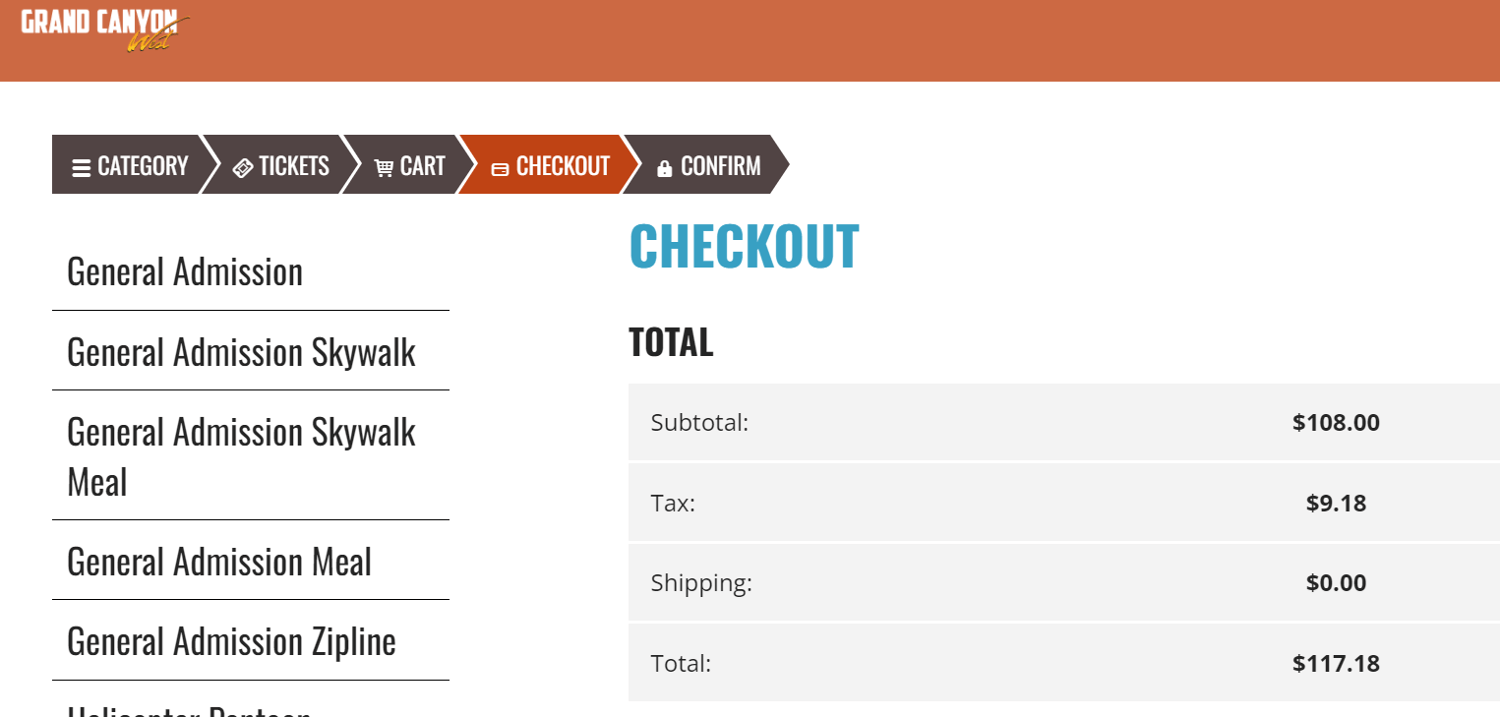The width and height of the screenshot is (1500, 717).
Task: Click the ticket icon in the Tickets step
Action: tap(243, 166)
